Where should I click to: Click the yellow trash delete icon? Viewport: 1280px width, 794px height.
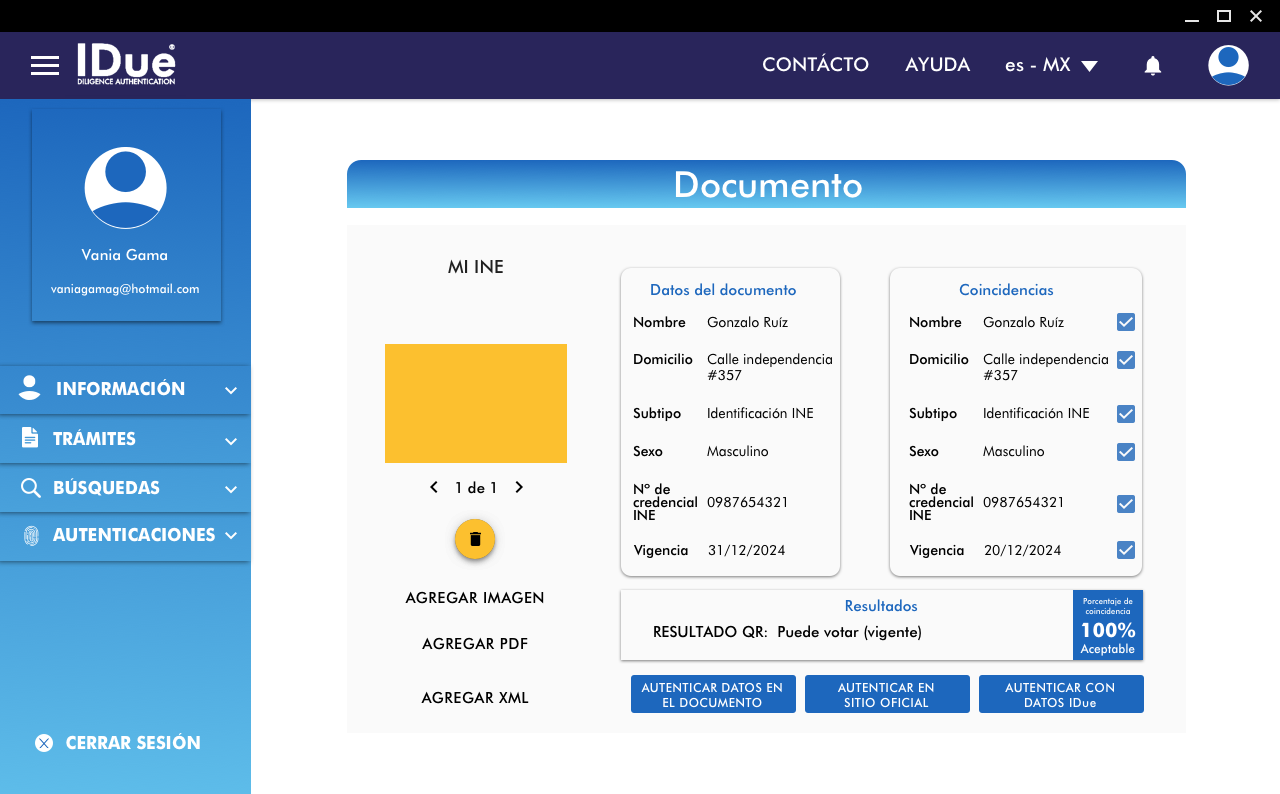(475, 539)
